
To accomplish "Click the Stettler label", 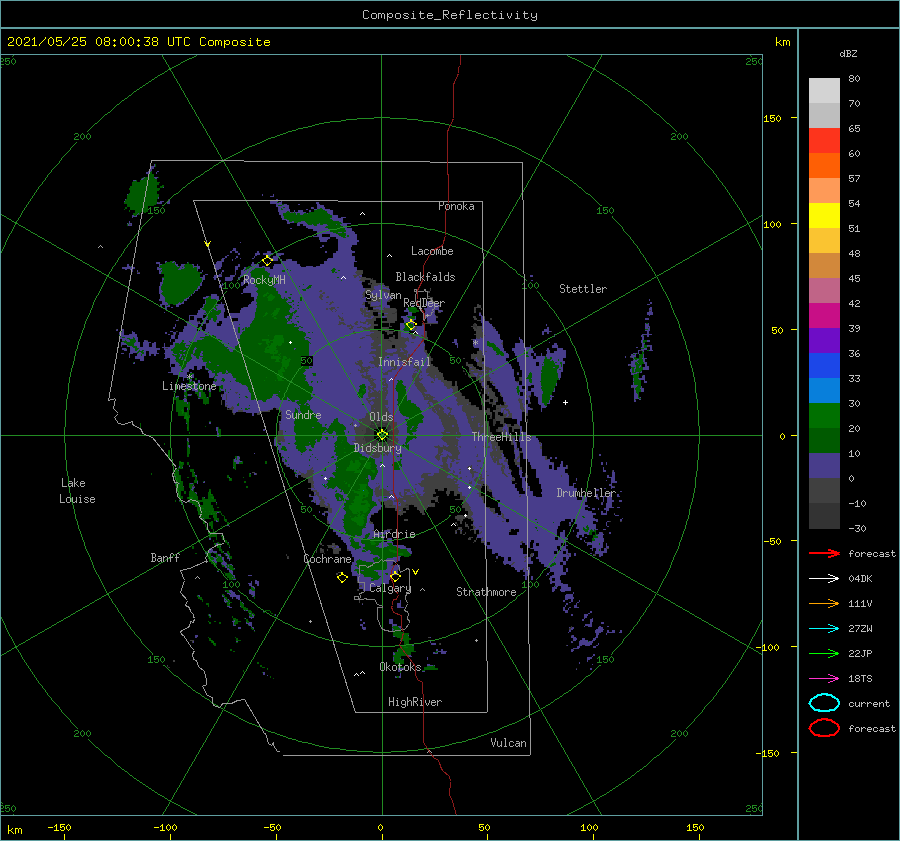I will pyautogui.click(x=583, y=289).
